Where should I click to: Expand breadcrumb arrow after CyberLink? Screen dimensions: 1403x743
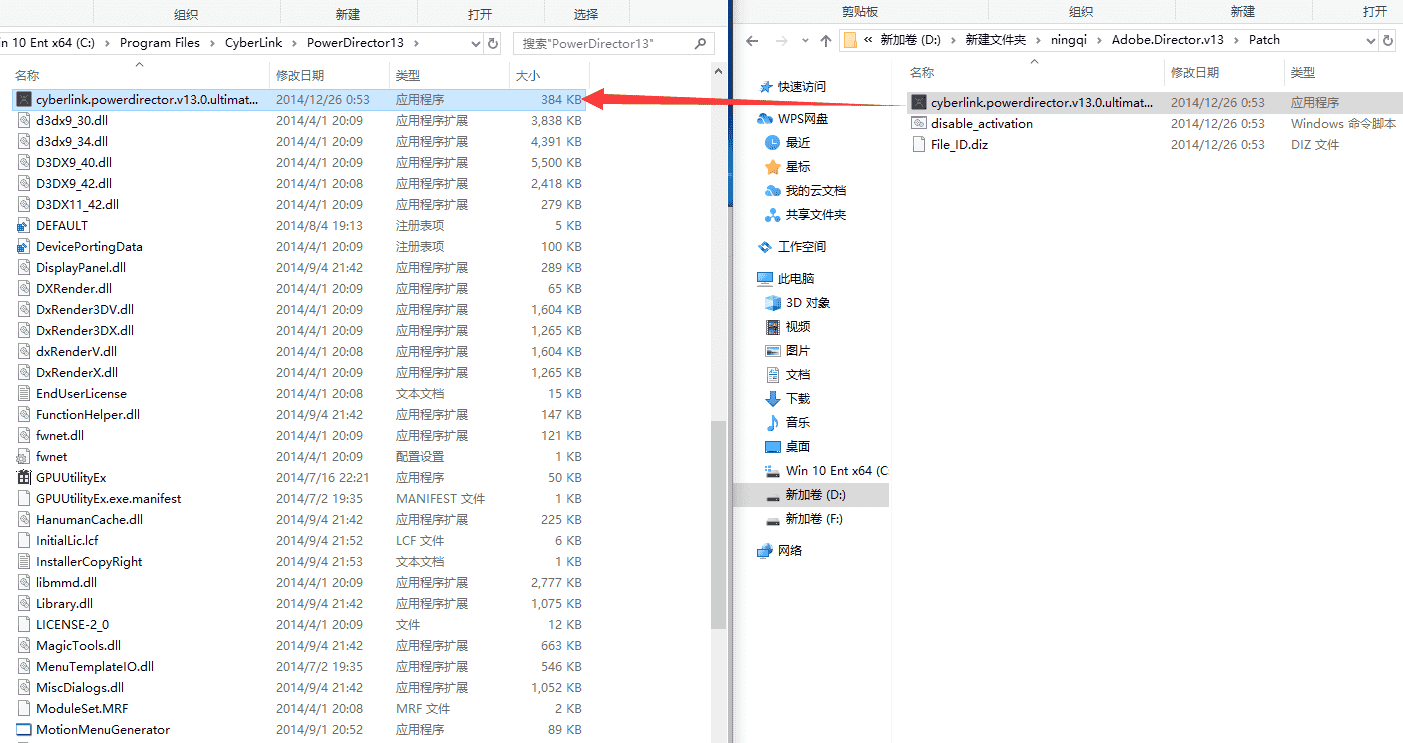[295, 44]
